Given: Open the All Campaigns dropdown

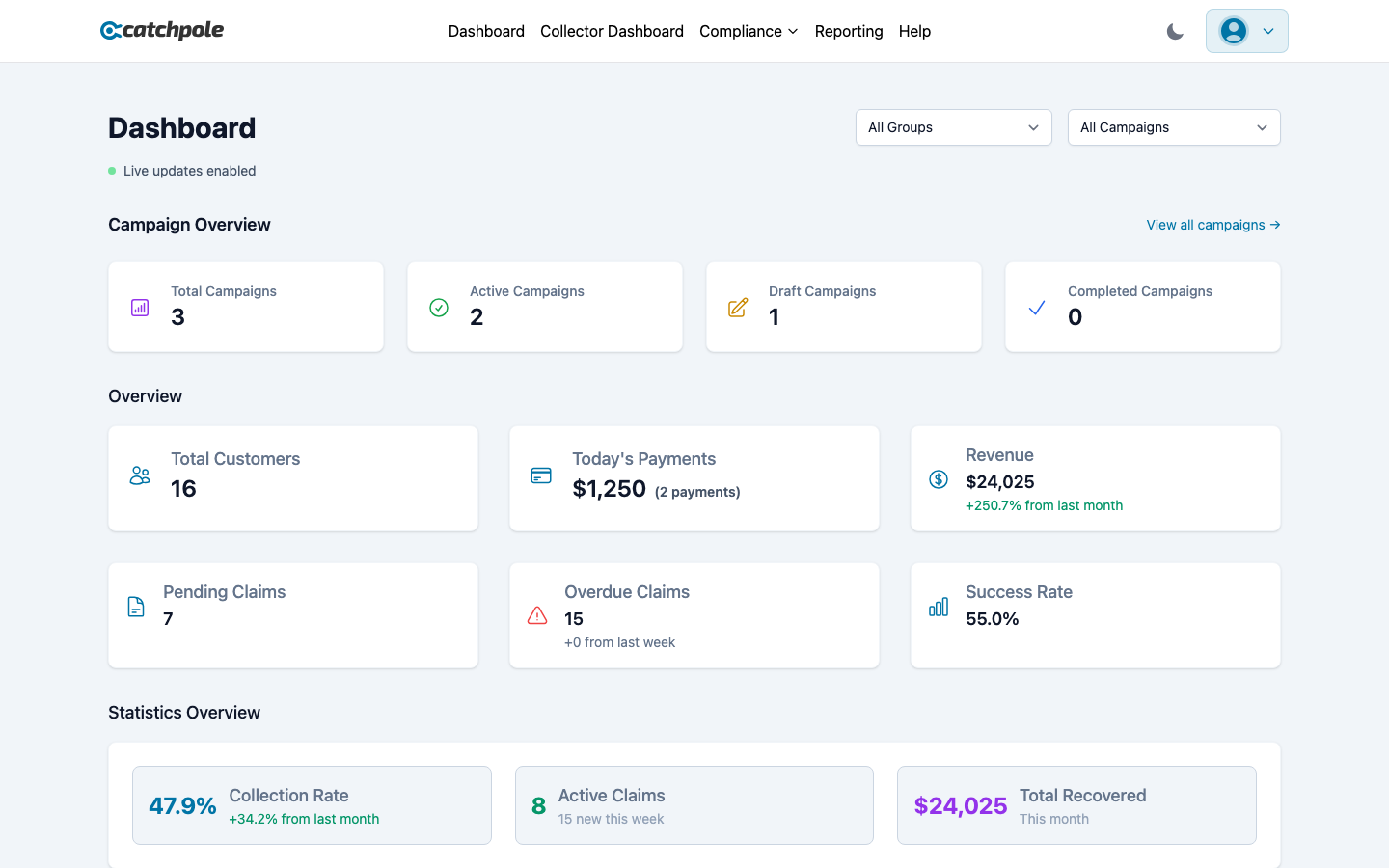Looking at the screenshot, I should 1174,126.
